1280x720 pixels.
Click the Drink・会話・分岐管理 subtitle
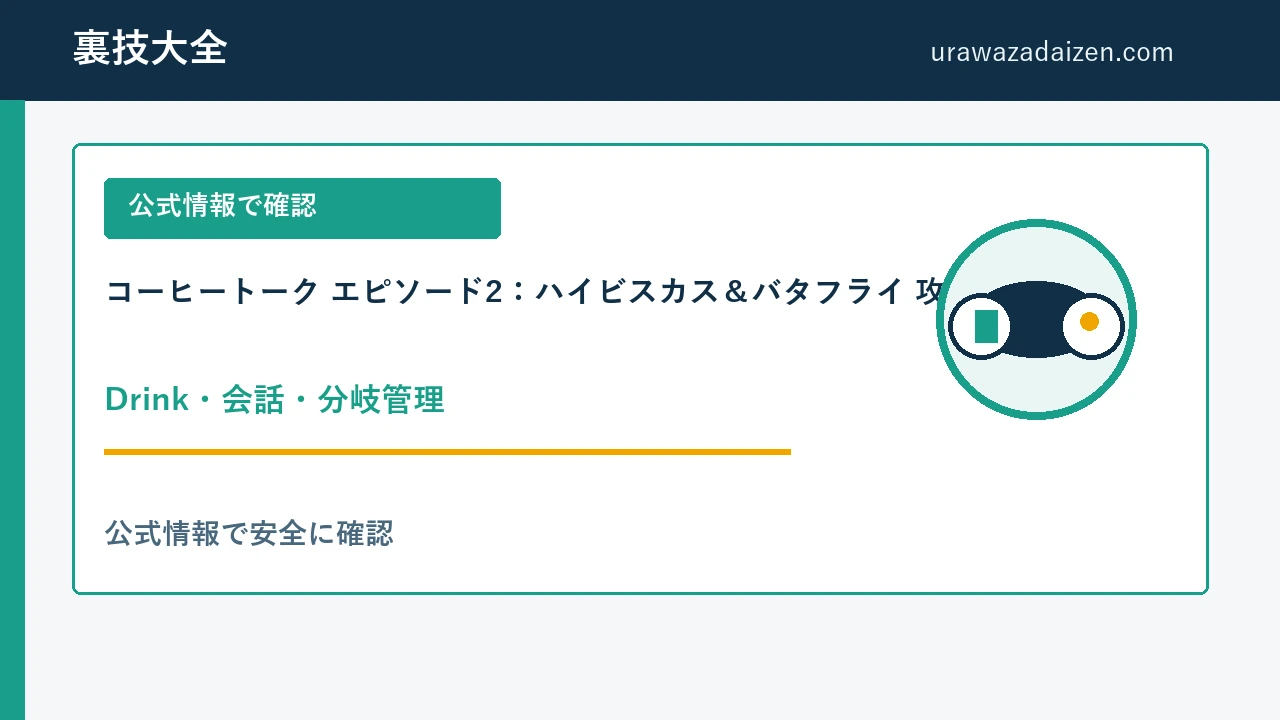(274, 399)
